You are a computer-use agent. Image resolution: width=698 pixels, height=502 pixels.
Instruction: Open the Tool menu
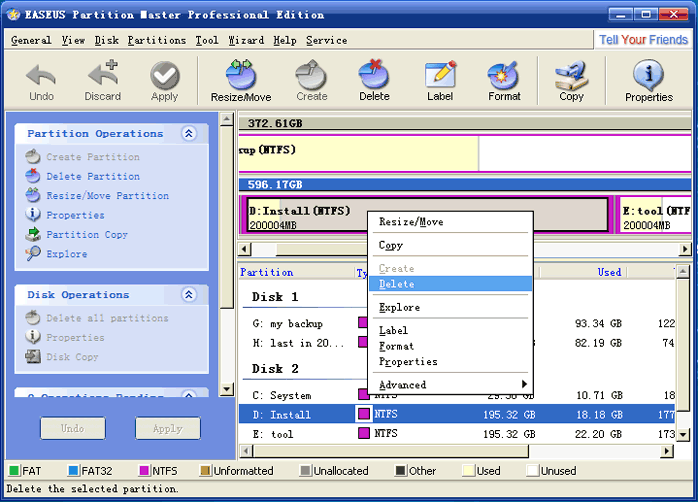pos(207,40)
